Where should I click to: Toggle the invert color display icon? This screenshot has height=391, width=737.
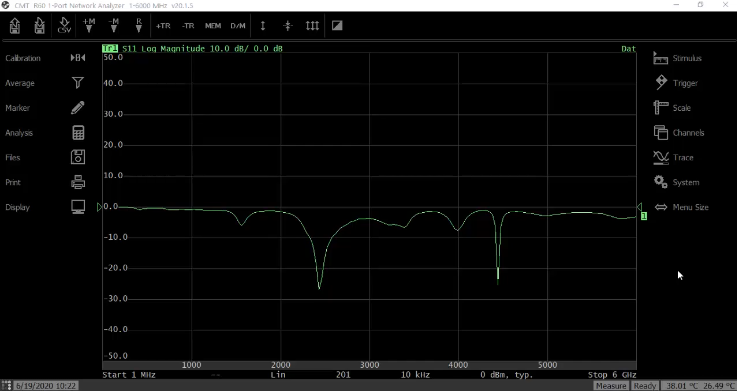click(337, 25)
